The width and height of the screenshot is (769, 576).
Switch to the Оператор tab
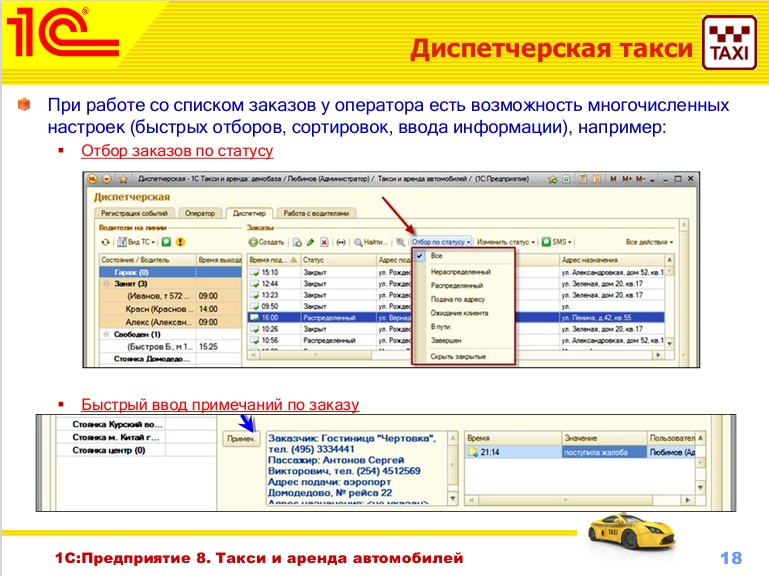click(x=201, y=213)
